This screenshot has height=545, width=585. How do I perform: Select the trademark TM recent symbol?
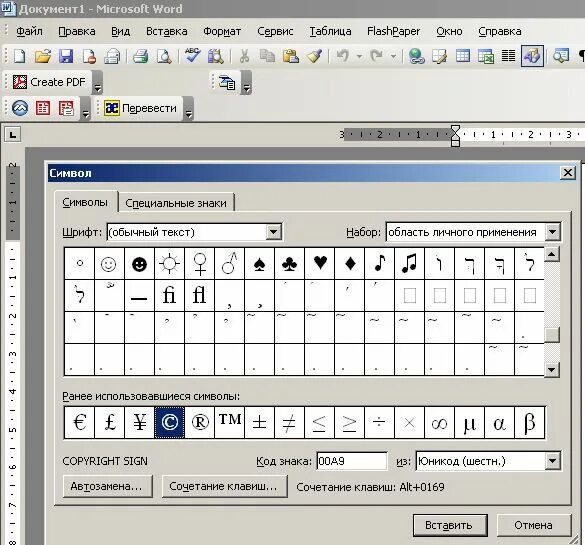click(x=230, y=422)
